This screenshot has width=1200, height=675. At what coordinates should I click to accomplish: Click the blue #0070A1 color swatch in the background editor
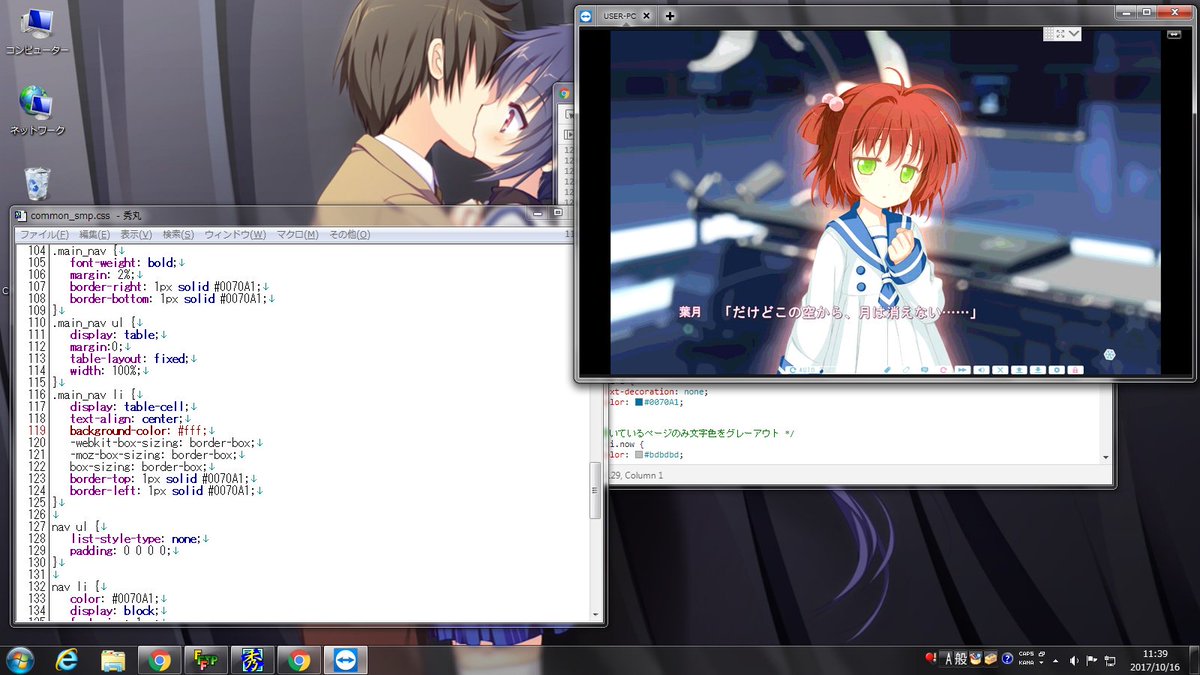[x=640, y=402]
